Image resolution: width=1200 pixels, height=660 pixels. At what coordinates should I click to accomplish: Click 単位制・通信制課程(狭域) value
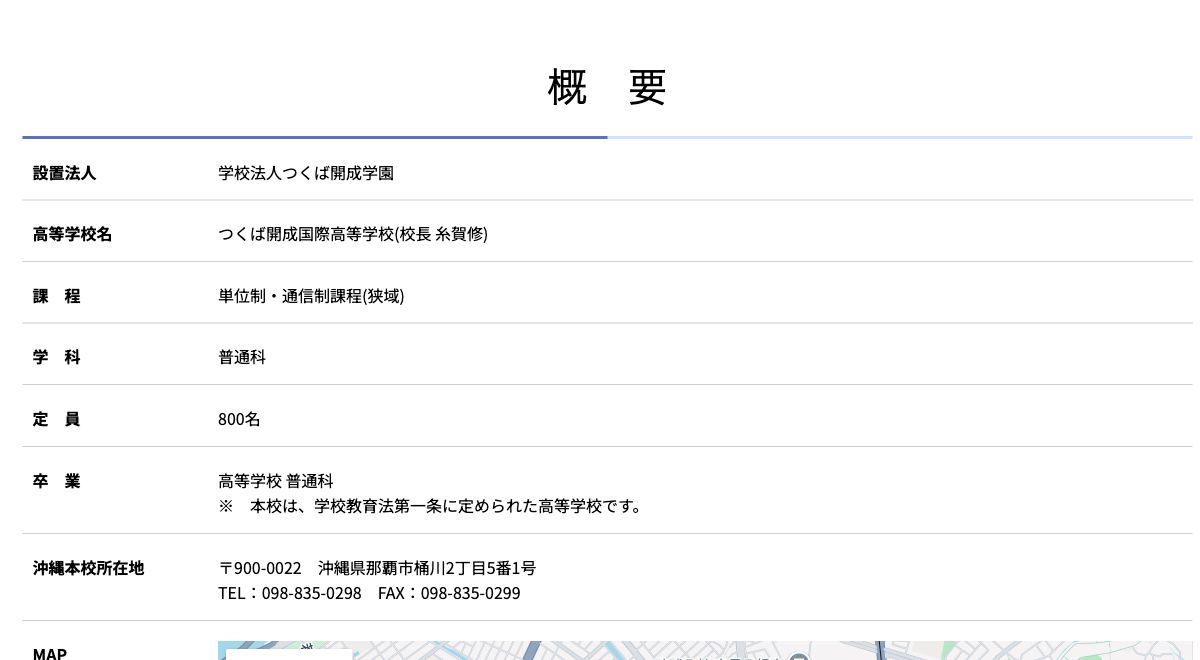pyautogui.click(x=311, y=296)
